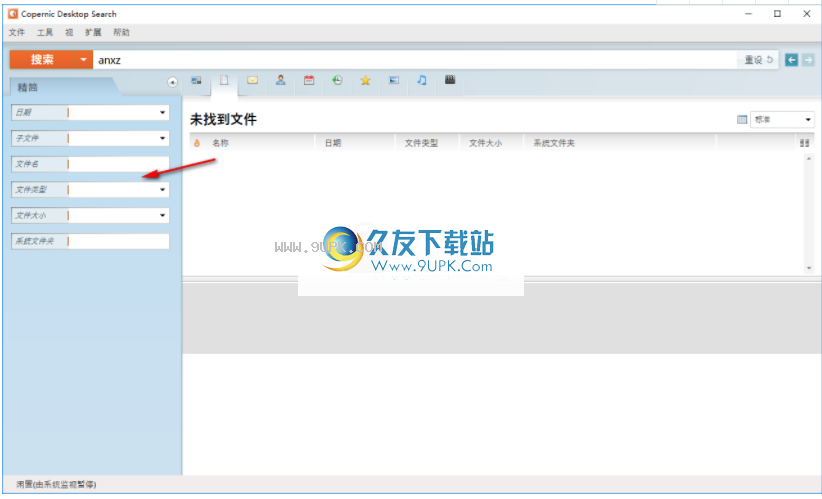Click the orange 搜索 button
Viewport: 822px width, 499px height.
coord(42,60)
